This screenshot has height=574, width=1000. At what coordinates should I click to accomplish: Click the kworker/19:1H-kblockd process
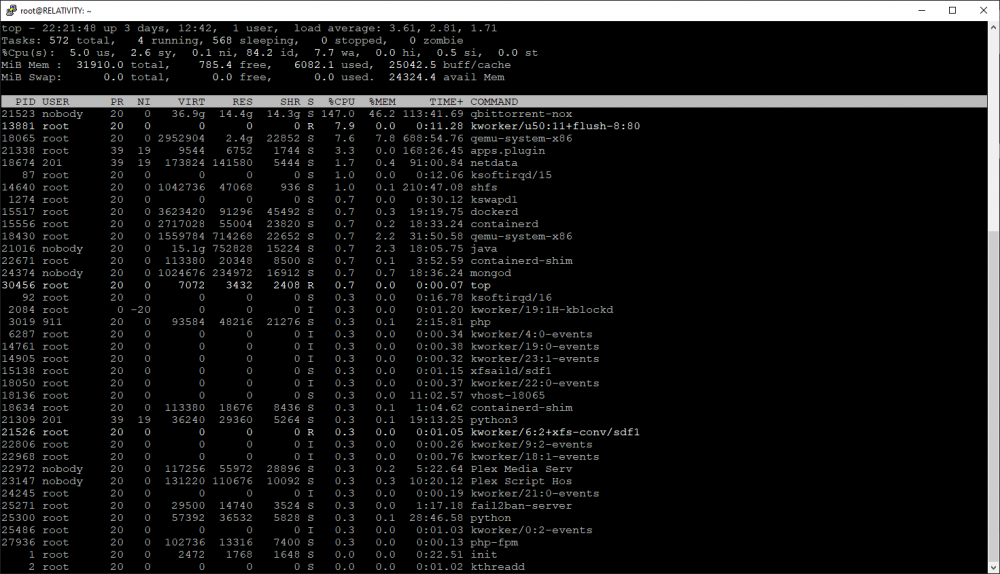[541, 310]
